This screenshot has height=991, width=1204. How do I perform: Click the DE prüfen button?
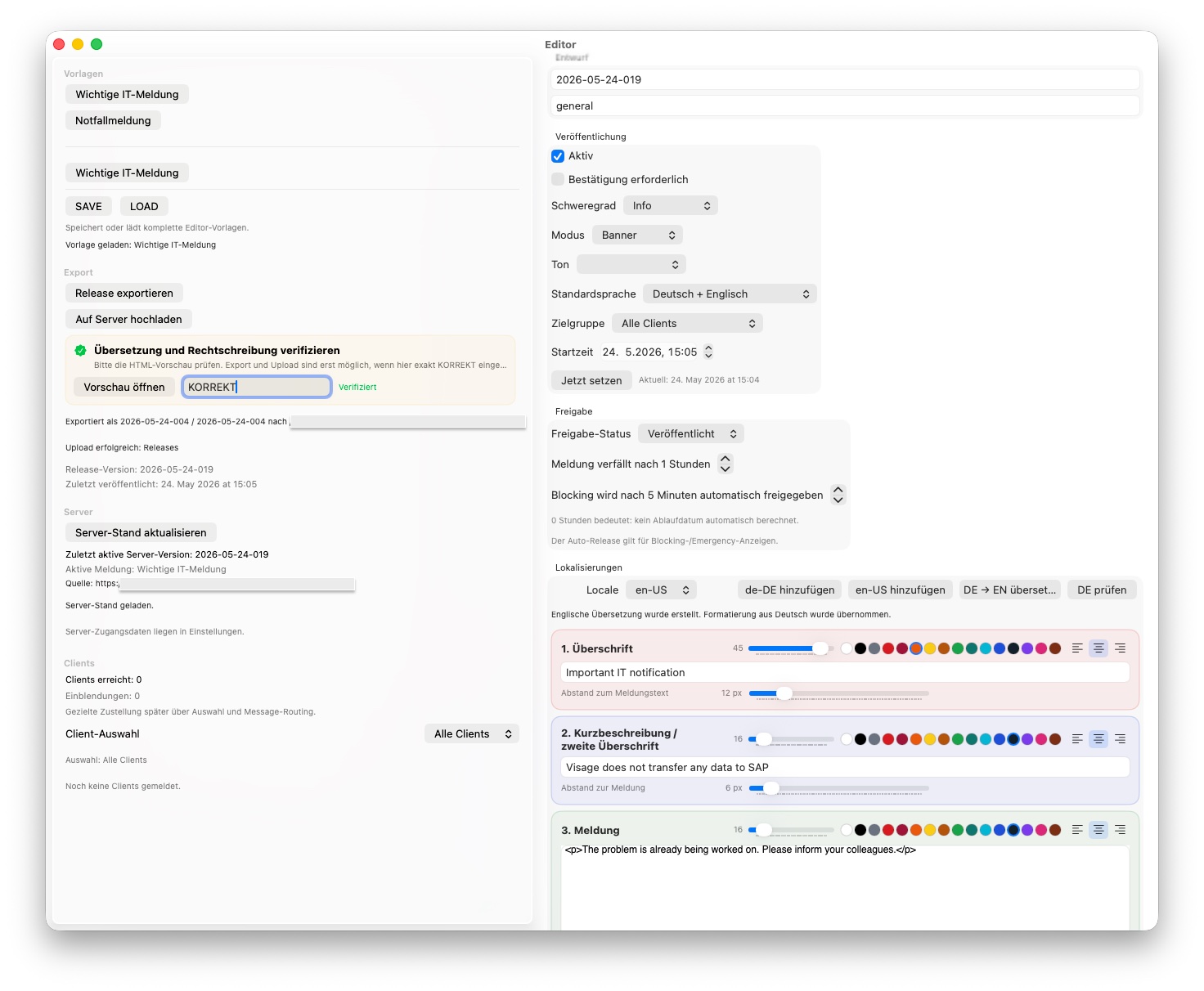coord(1102,590)
